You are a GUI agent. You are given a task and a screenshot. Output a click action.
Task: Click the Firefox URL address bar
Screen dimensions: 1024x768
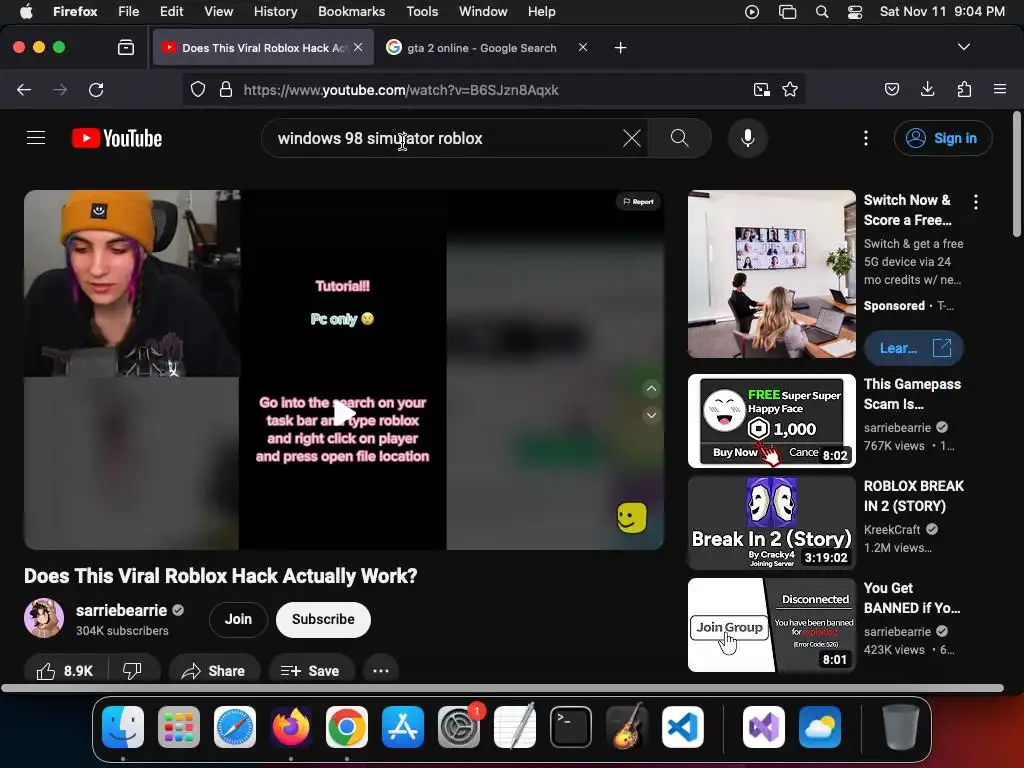tap(493, 89)
